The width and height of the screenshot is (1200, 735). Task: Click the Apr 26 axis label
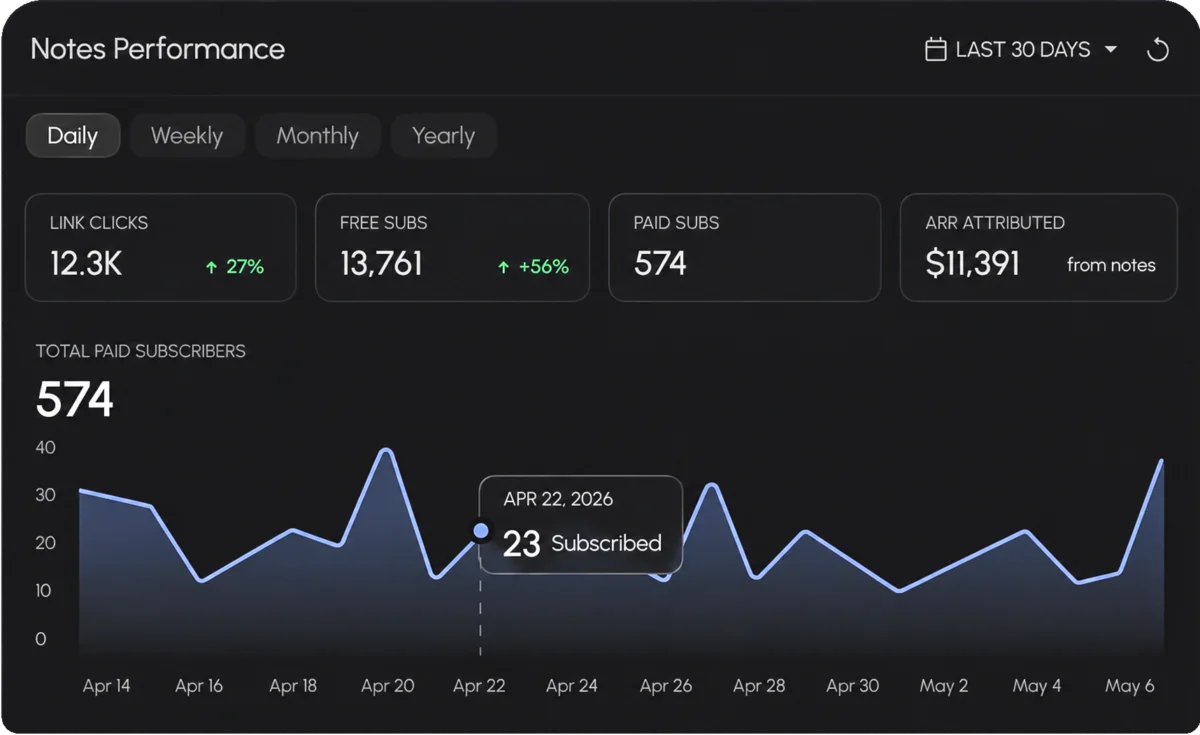pos(666,686)
